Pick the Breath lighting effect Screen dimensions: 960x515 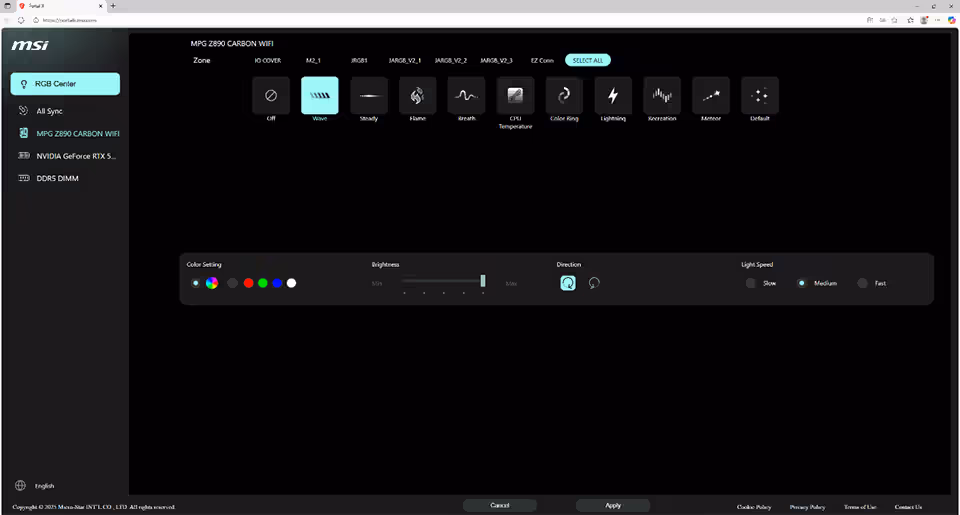point(466,96)
